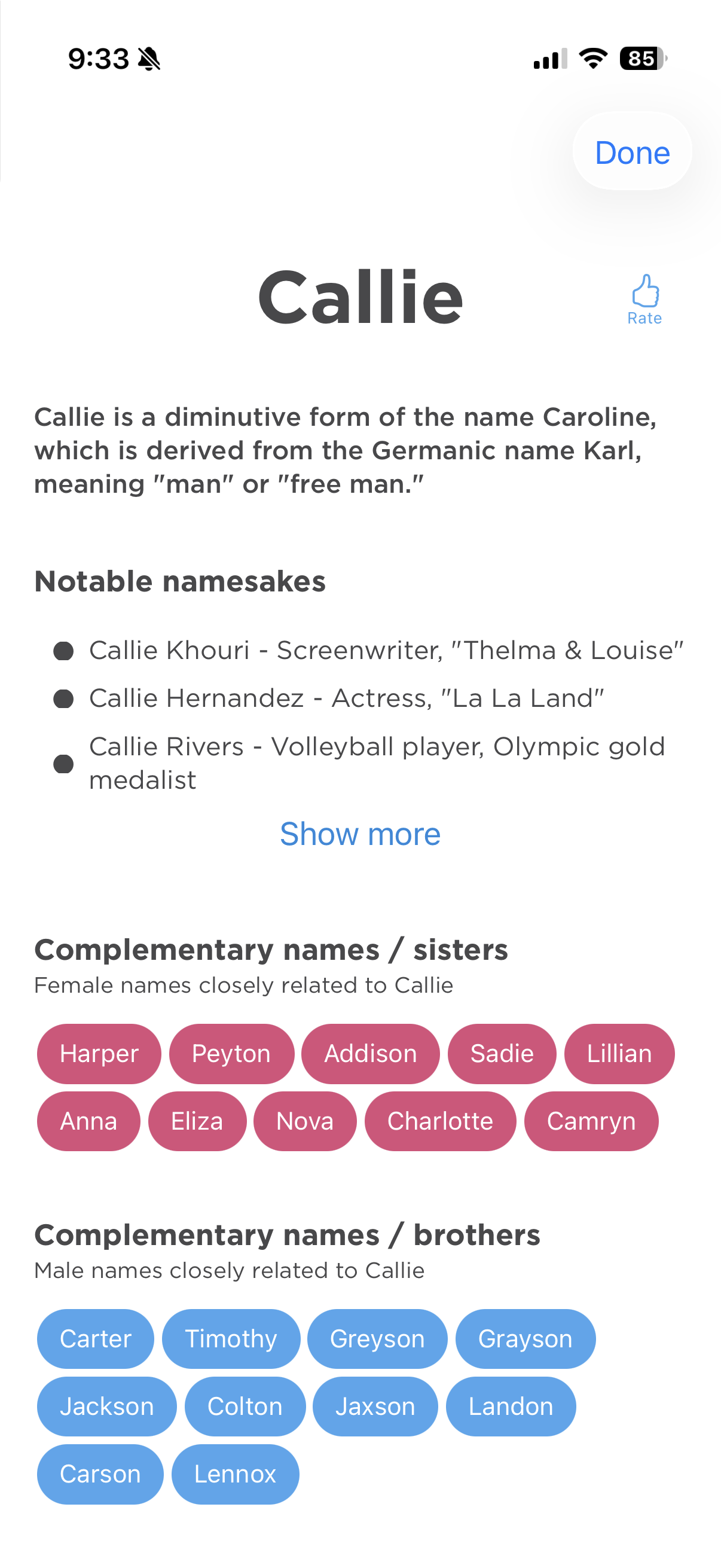The image size is (721, 1568).
Task: Select Timothy from brother names
Action: pos(231,1338)
